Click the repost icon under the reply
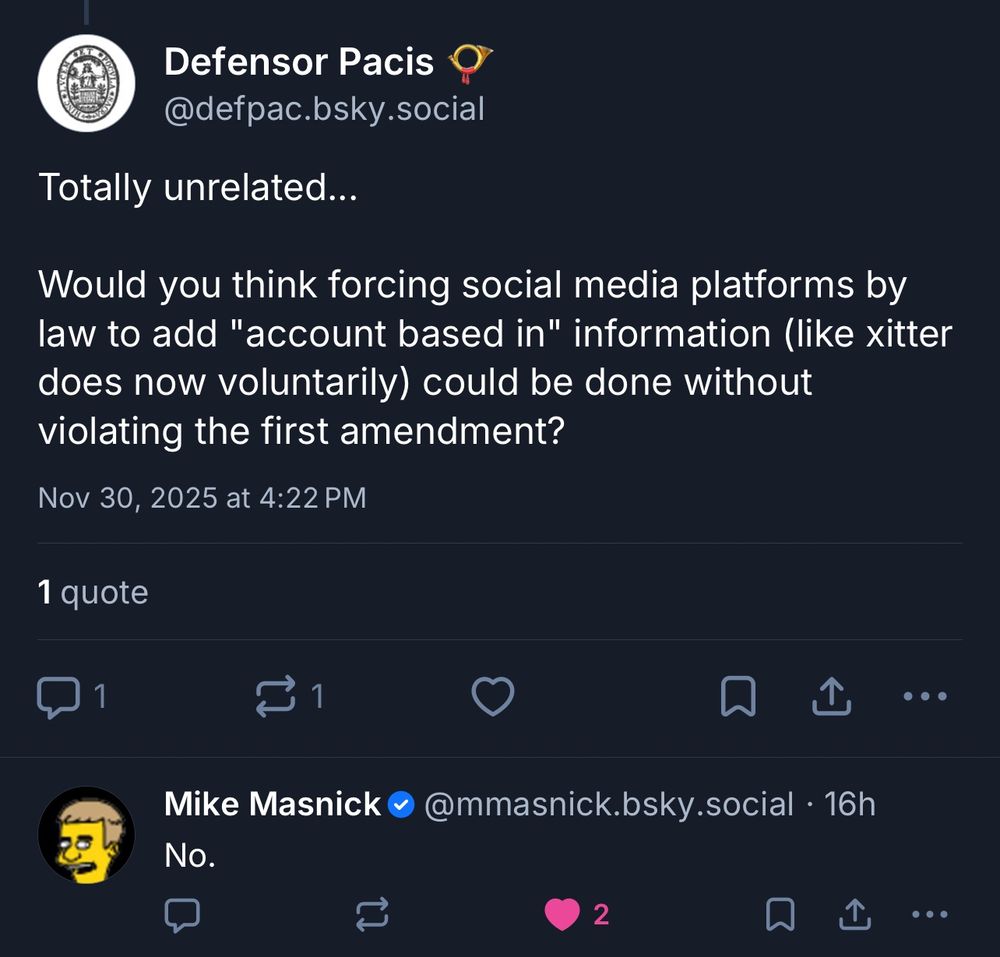 371,915
